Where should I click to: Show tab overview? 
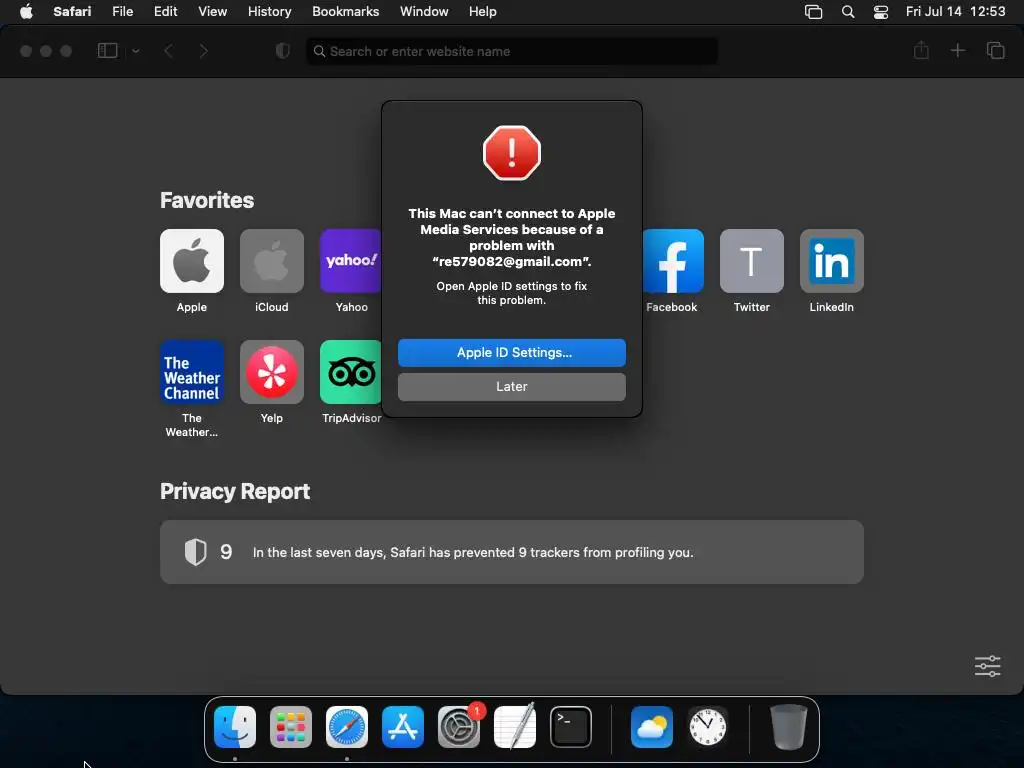995,50
